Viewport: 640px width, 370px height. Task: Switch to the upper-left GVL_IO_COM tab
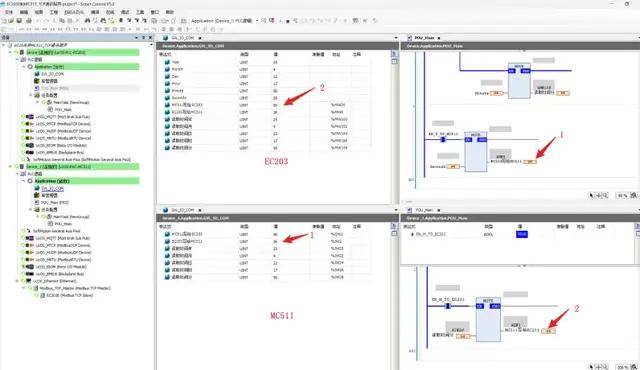[x=182, y=38]
